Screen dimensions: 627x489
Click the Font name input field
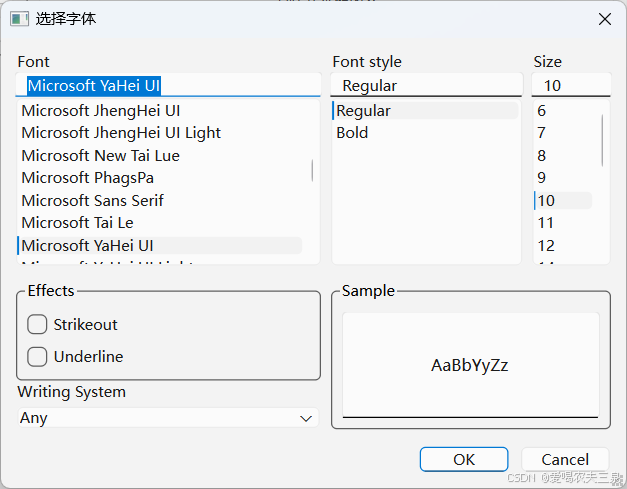[x=168, y=85]
